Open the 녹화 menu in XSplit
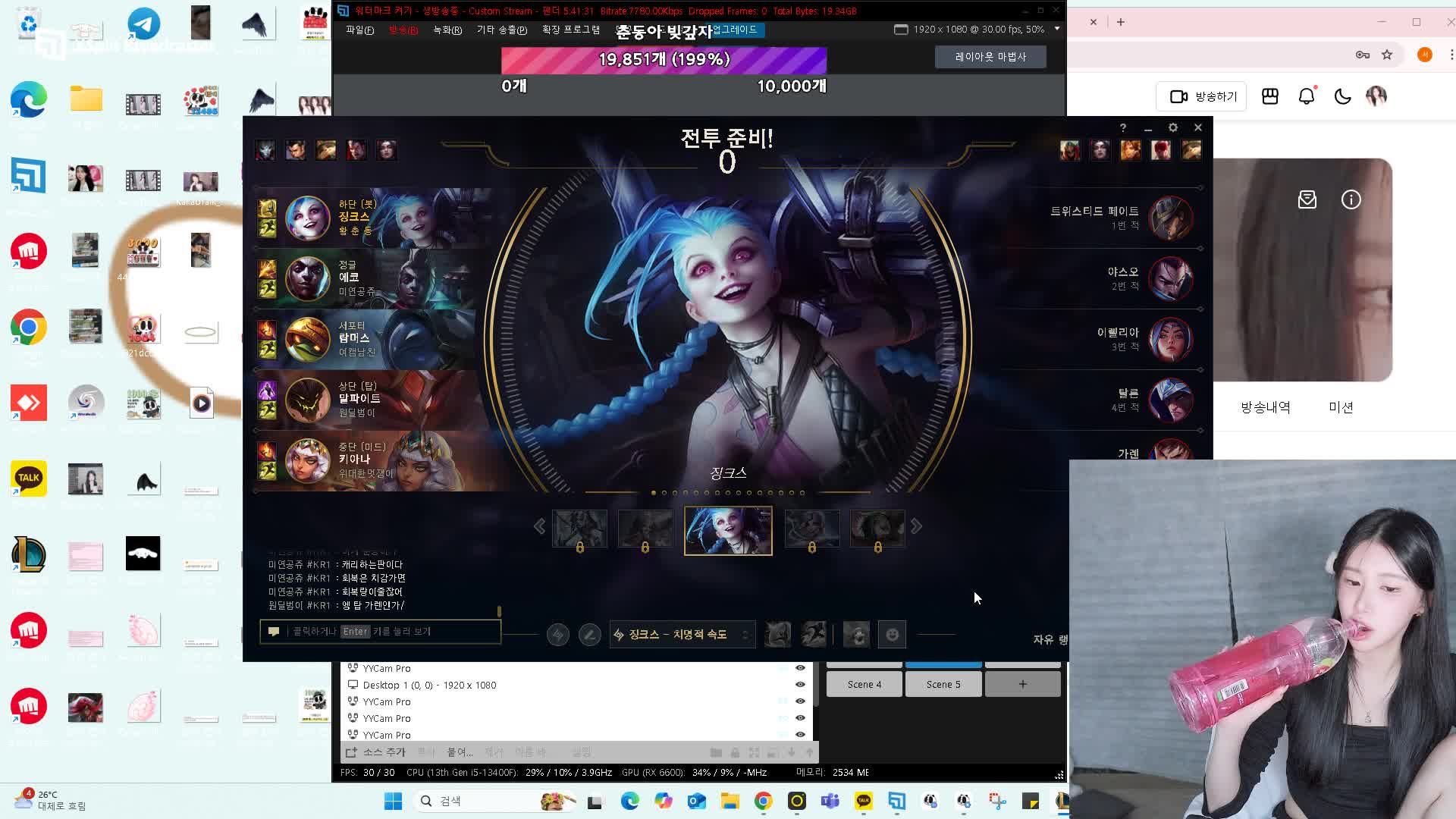 click(x=447, y=30)
